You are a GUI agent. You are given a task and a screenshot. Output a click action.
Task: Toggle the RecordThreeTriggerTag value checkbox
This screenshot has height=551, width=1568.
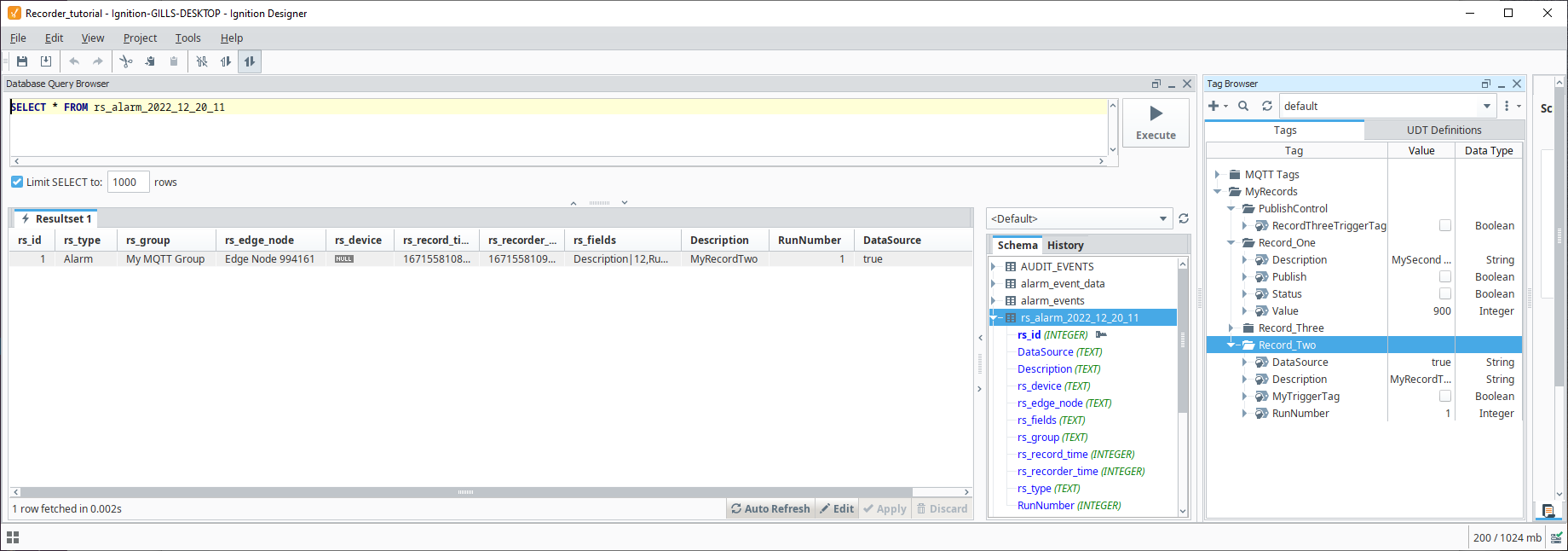tap(1445, 226)
